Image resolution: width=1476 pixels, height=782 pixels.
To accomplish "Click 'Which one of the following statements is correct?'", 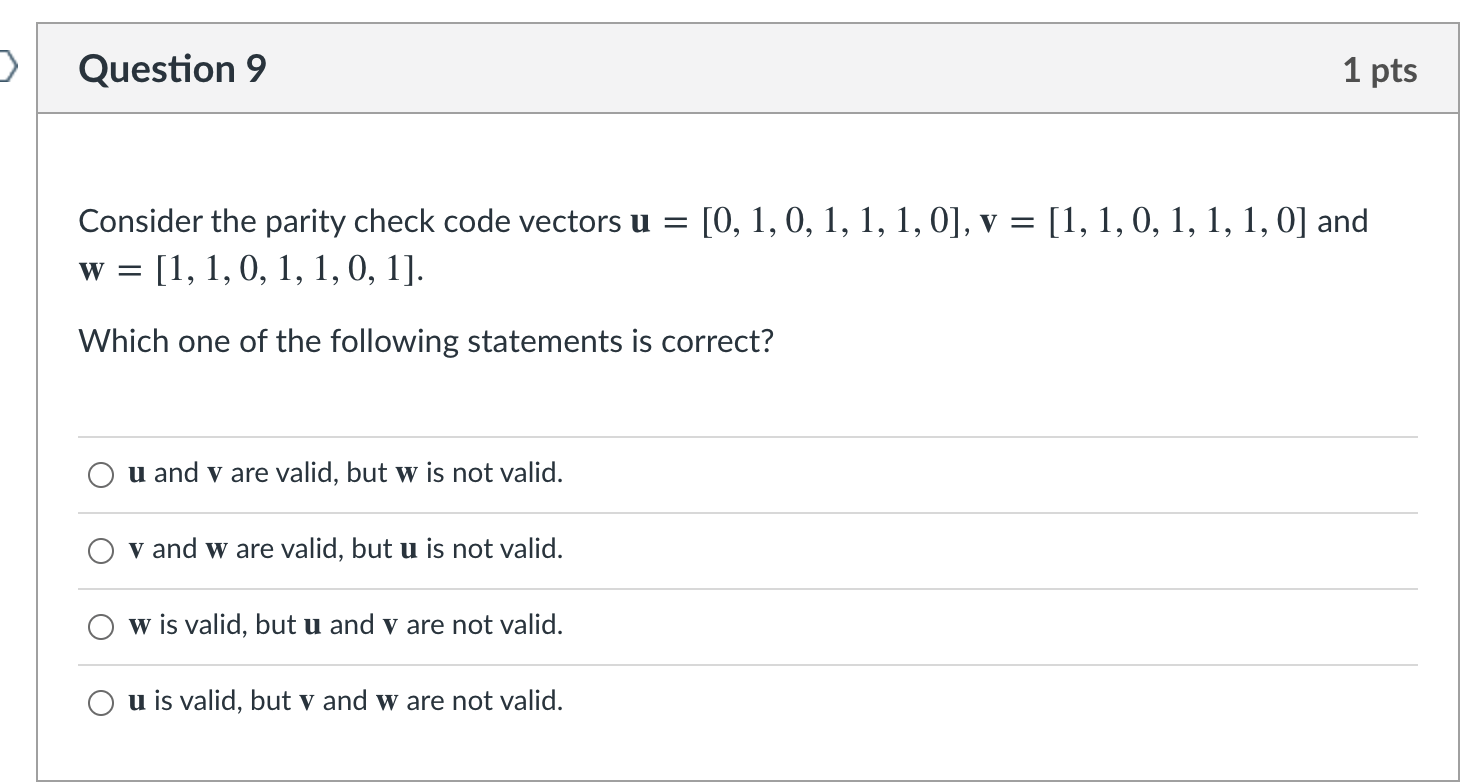I will [x=426, y=342].
